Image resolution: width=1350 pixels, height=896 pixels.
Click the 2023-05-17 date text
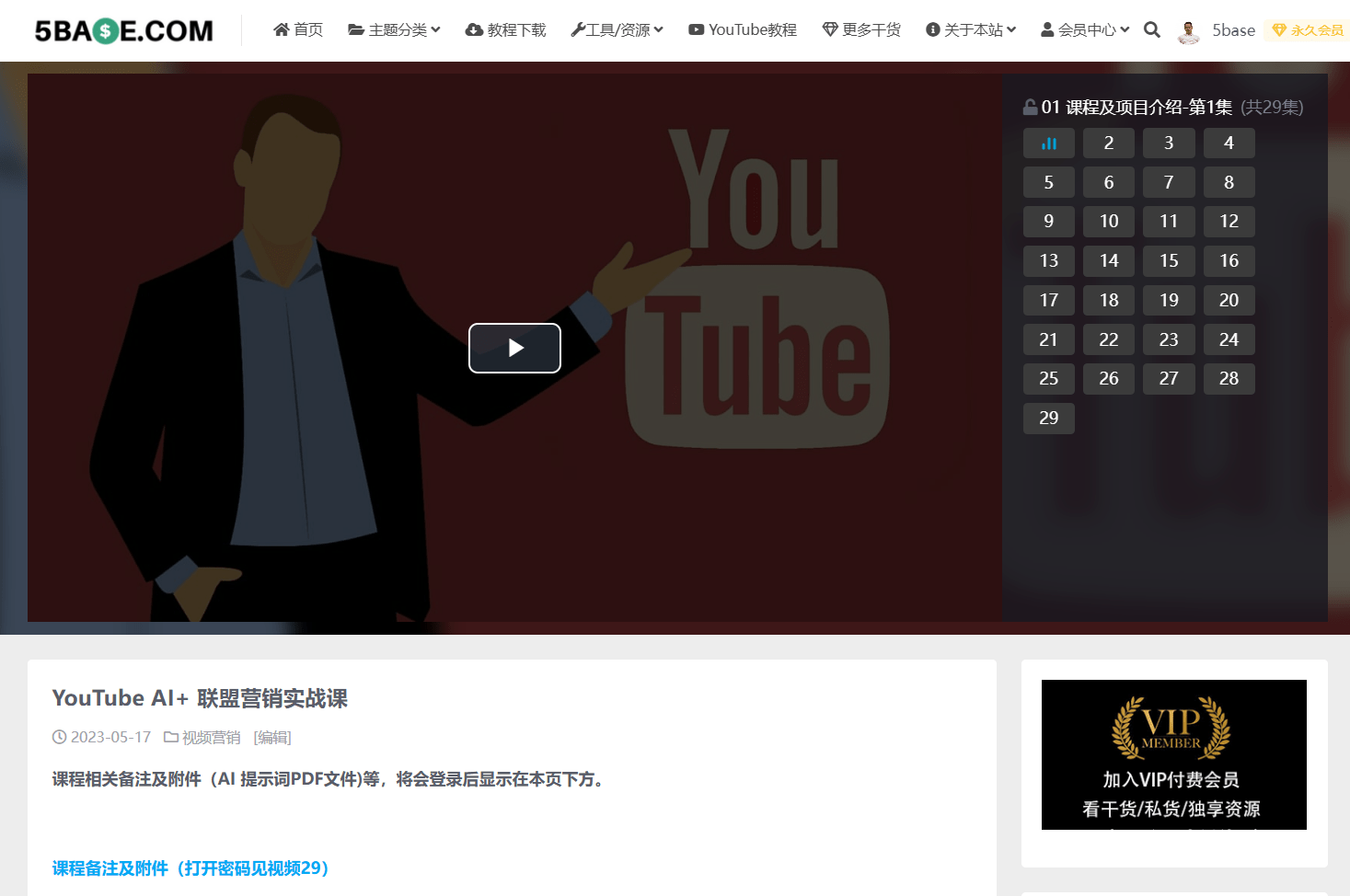[x=110, y=738]
